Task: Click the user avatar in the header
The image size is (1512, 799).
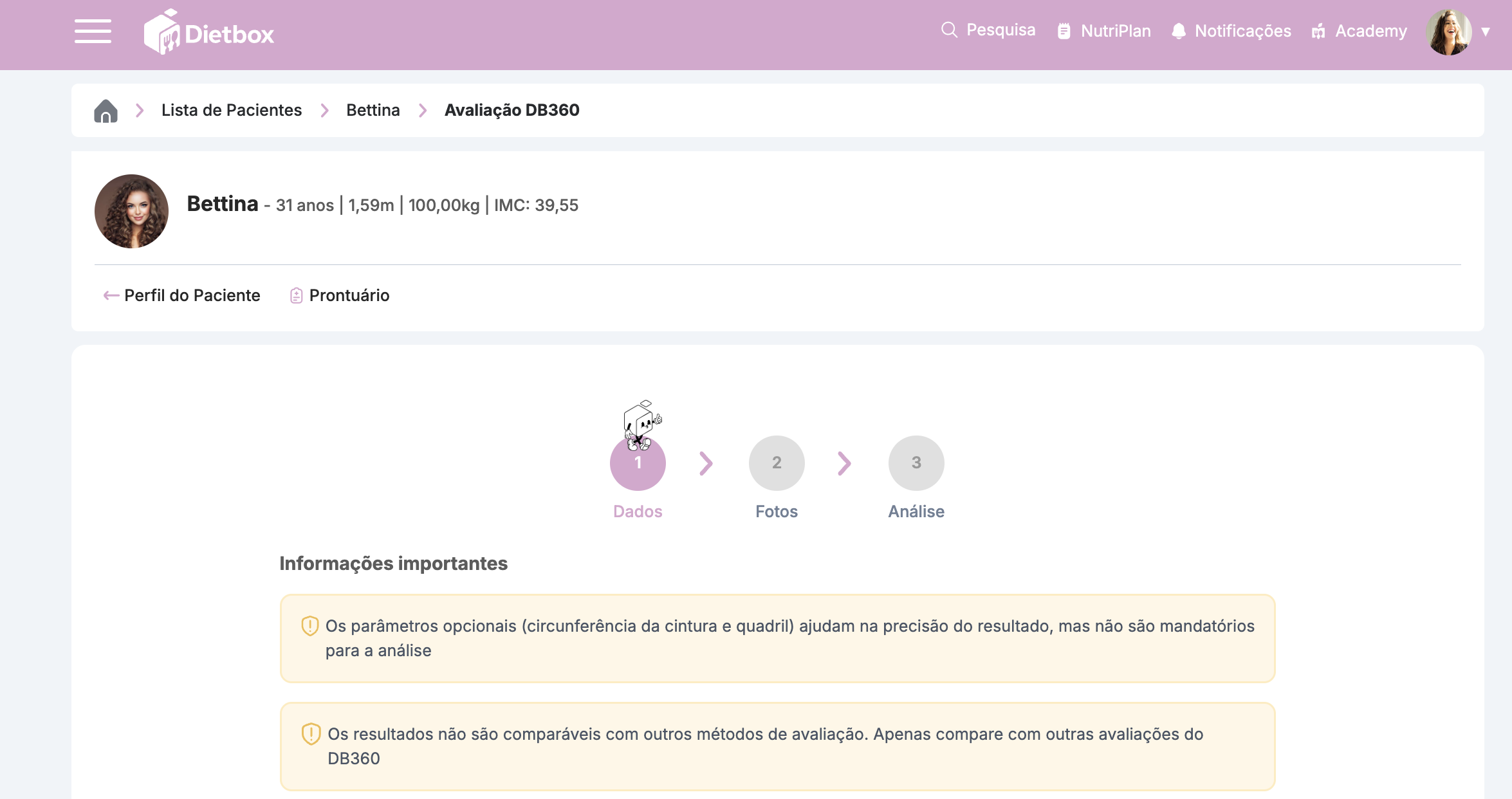Action: (x=1448, y=32)
